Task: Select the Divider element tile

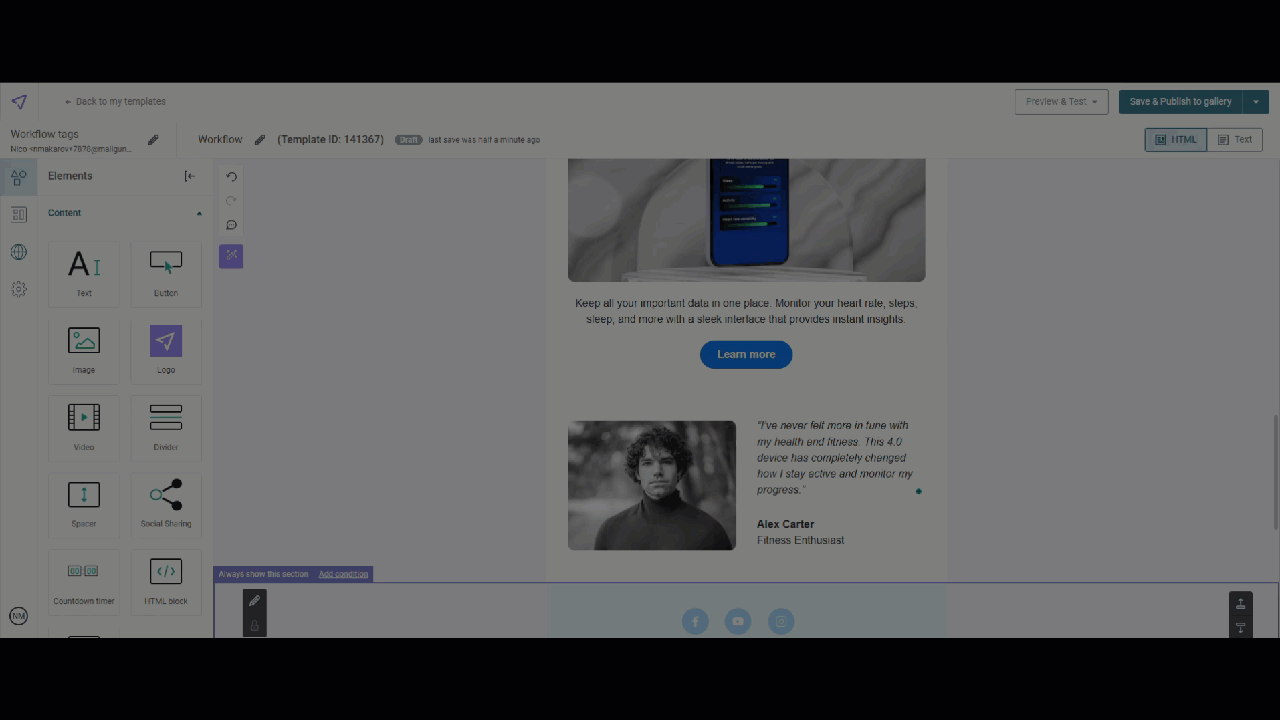Action: click(x=166, y=427)
